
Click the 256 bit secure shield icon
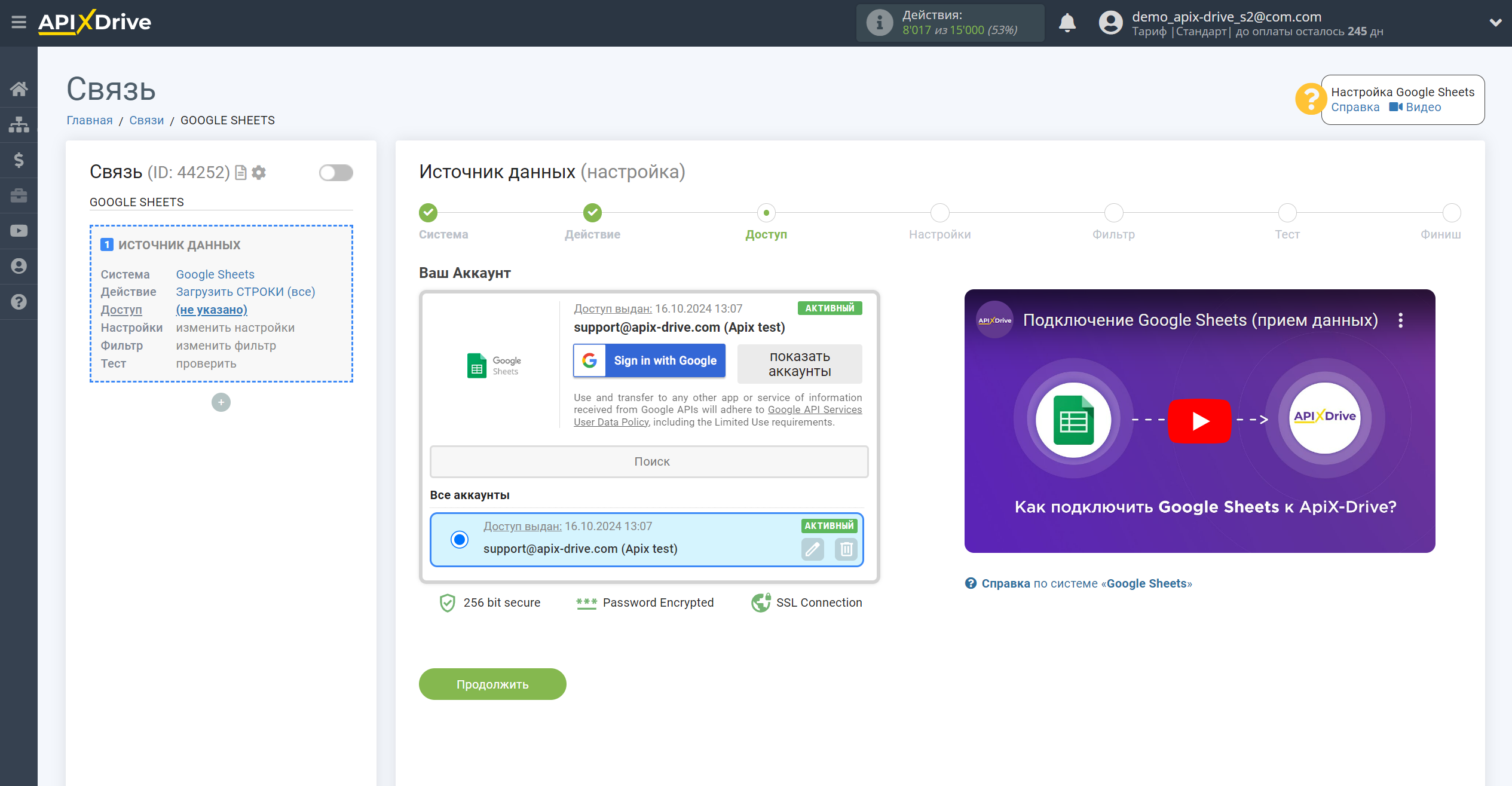coord(447,603)
